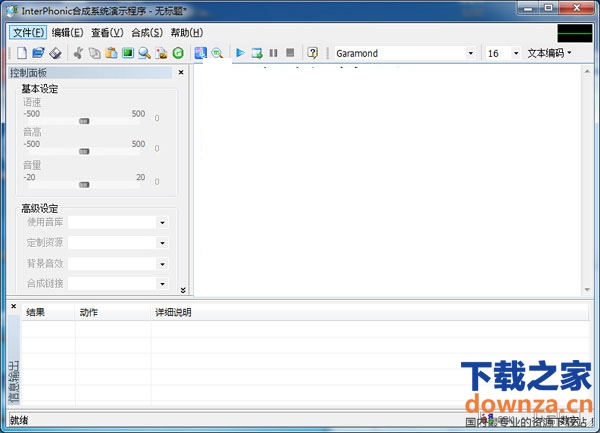Viewport: 600px width, 433px height.
Task: Synthesize to file with export icon
Action: [257, 53]
